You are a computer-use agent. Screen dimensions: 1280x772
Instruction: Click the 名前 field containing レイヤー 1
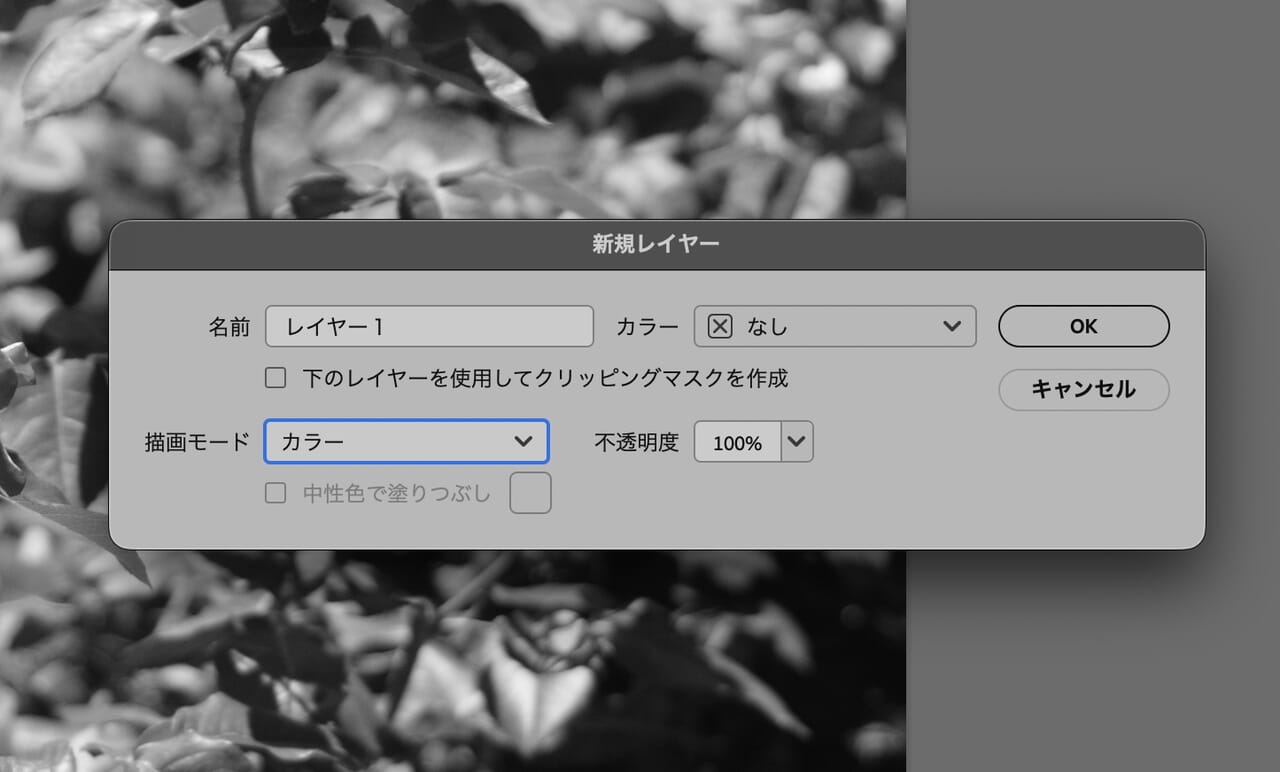[429, 326]
